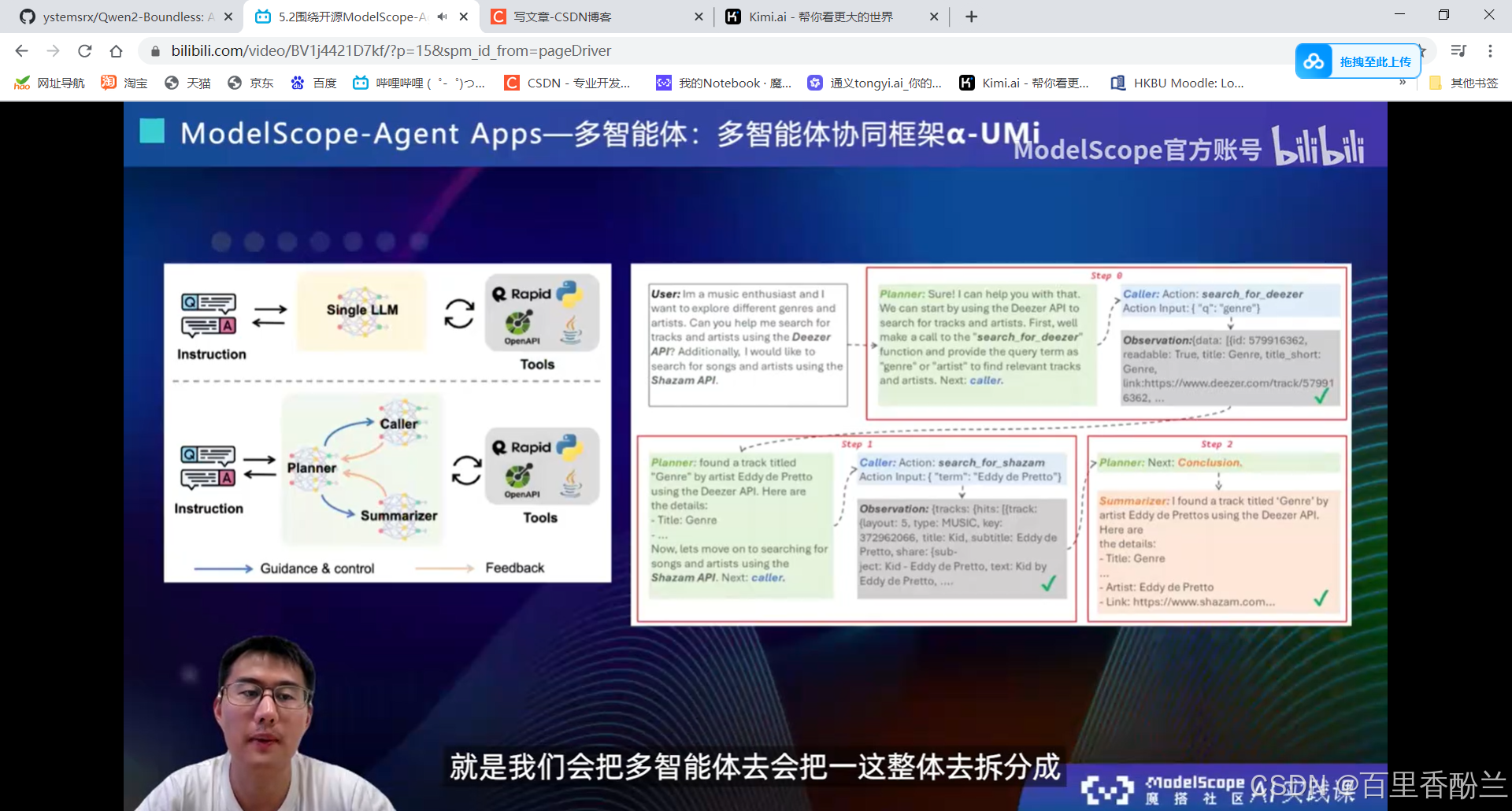The image size is (1512, 811).
Task: Open the 网址导航 bookmark
Action: coord(49,83)
